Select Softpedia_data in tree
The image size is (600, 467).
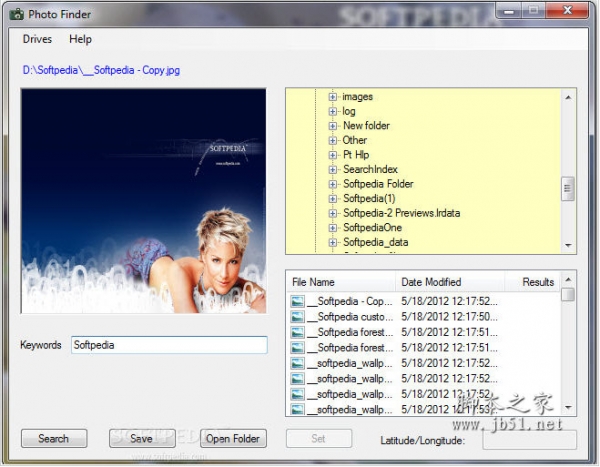coord(375,242)
